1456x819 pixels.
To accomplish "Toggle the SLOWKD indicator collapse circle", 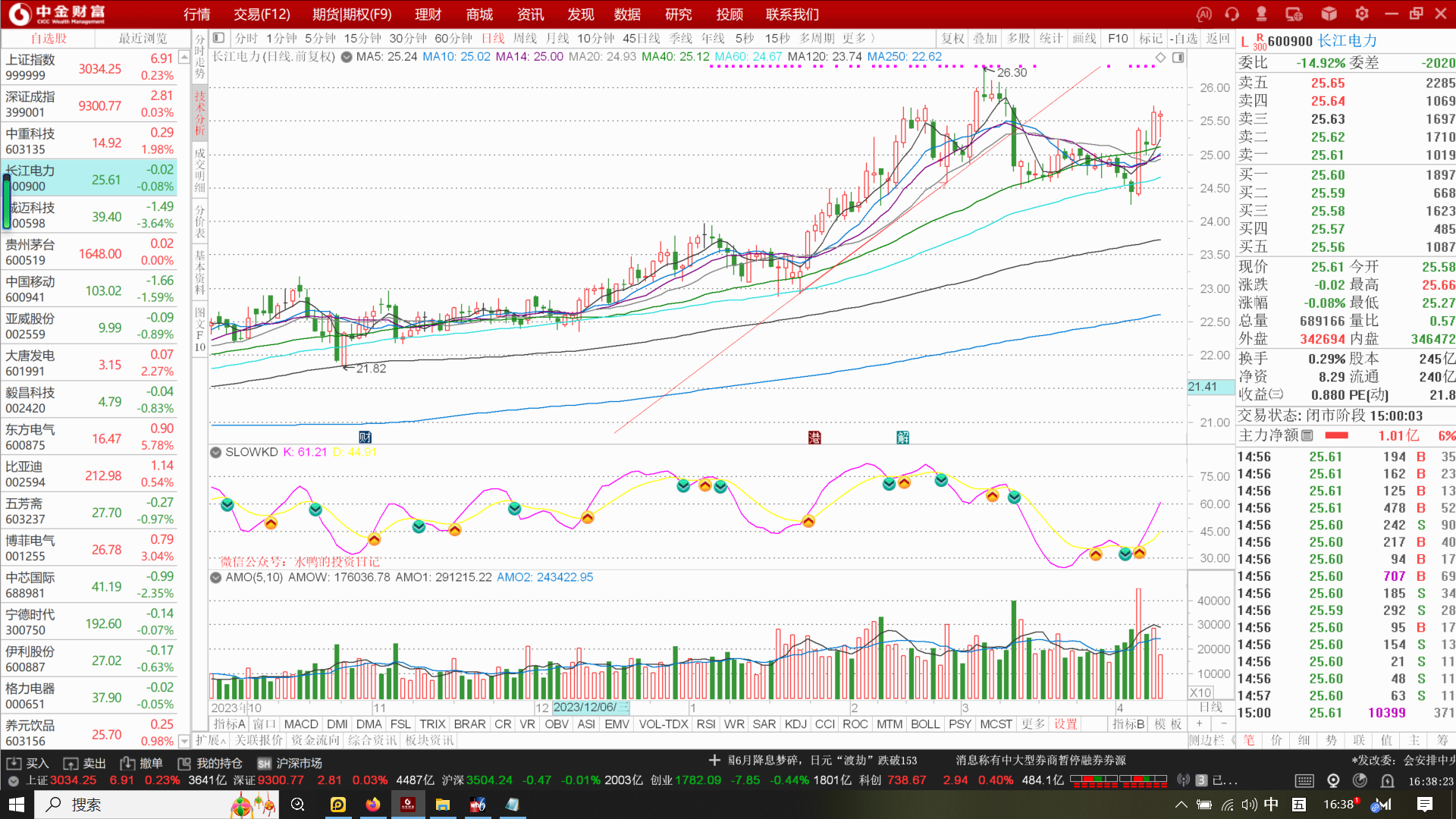I will (x=216, y=452).
